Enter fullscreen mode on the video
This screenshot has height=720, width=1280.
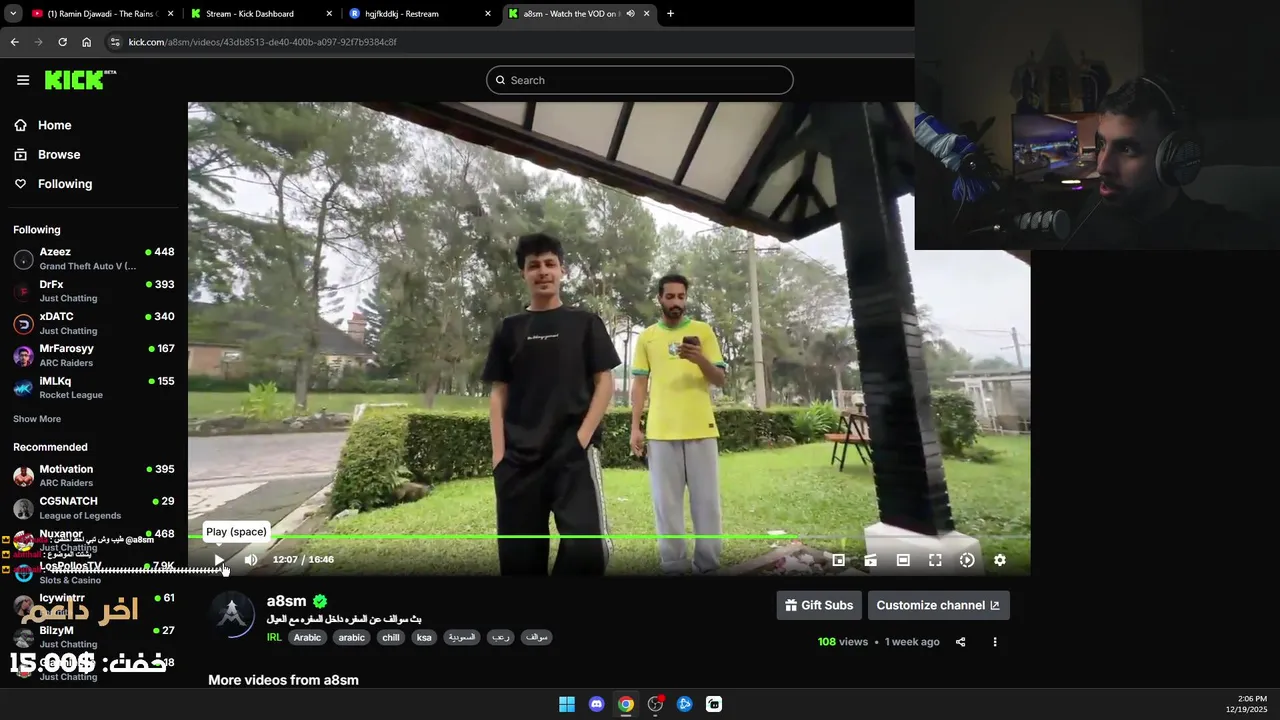pos(935,560)
